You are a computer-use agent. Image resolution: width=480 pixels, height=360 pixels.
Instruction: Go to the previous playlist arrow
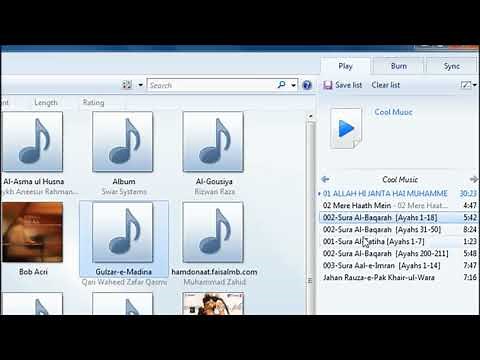click(325, 179)
